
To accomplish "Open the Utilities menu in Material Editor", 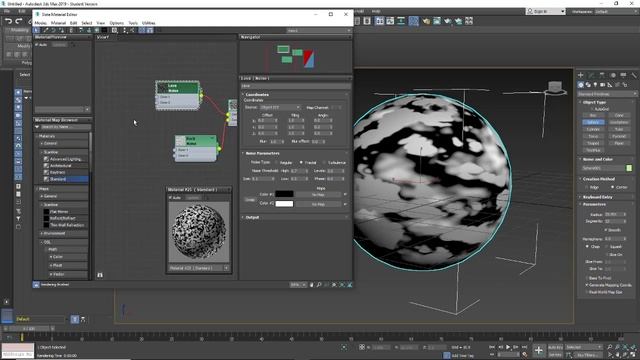I will (149, 23).
